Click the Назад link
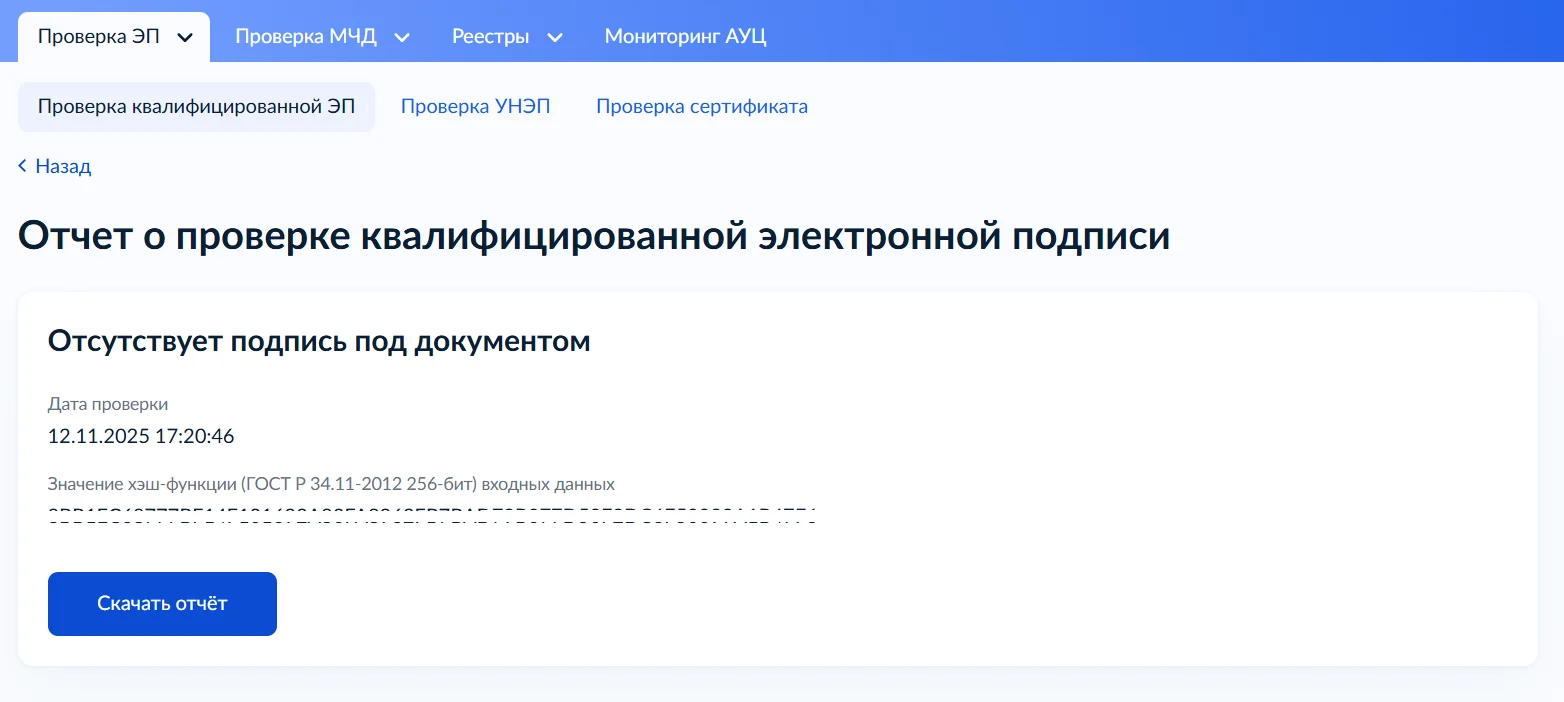Image resolution: width=1564 pixels, height=702 pixels. click(63, 166)
